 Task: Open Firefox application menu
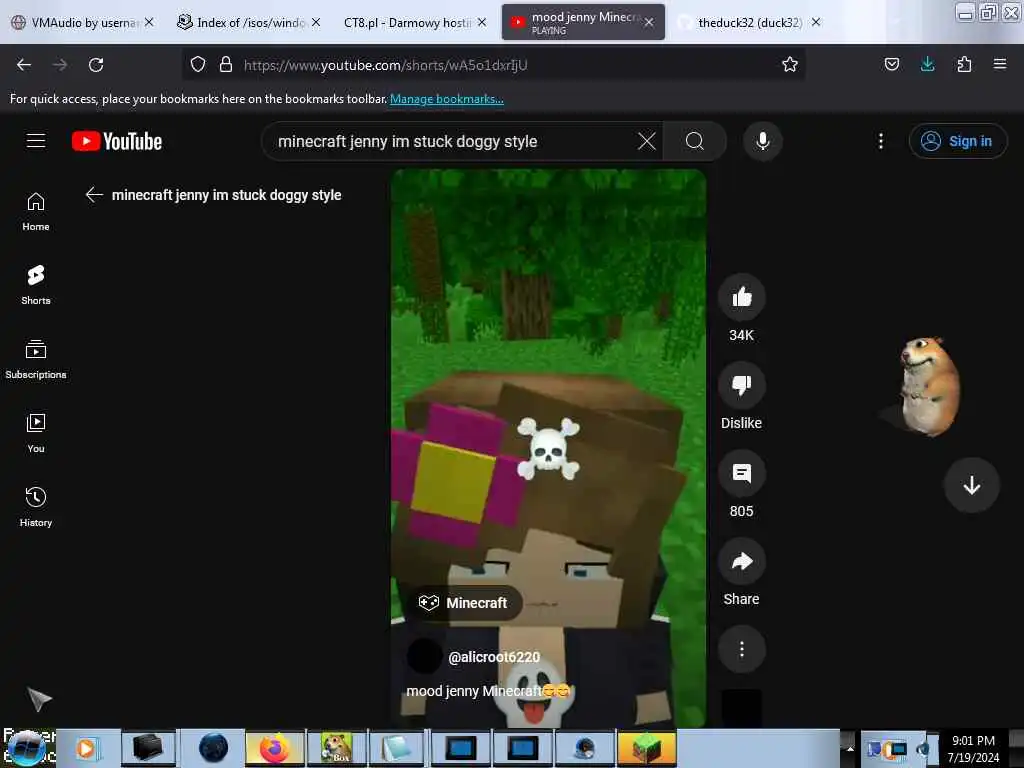[x=999, y=64]
